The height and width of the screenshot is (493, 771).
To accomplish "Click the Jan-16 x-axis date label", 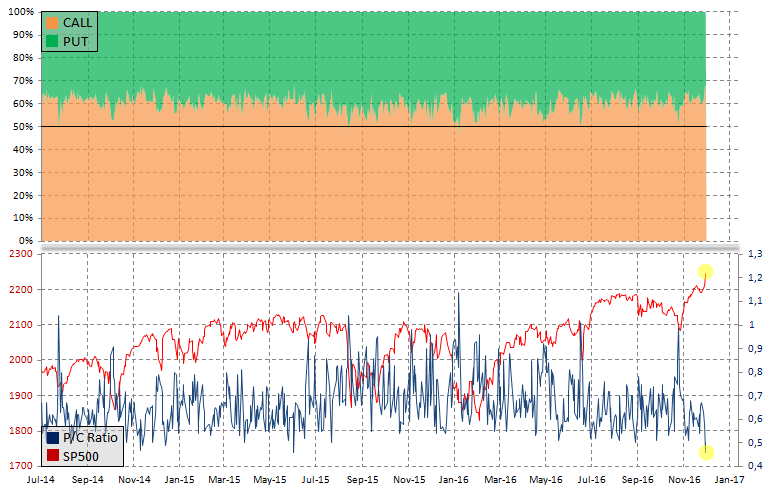I will coord(455,480).
